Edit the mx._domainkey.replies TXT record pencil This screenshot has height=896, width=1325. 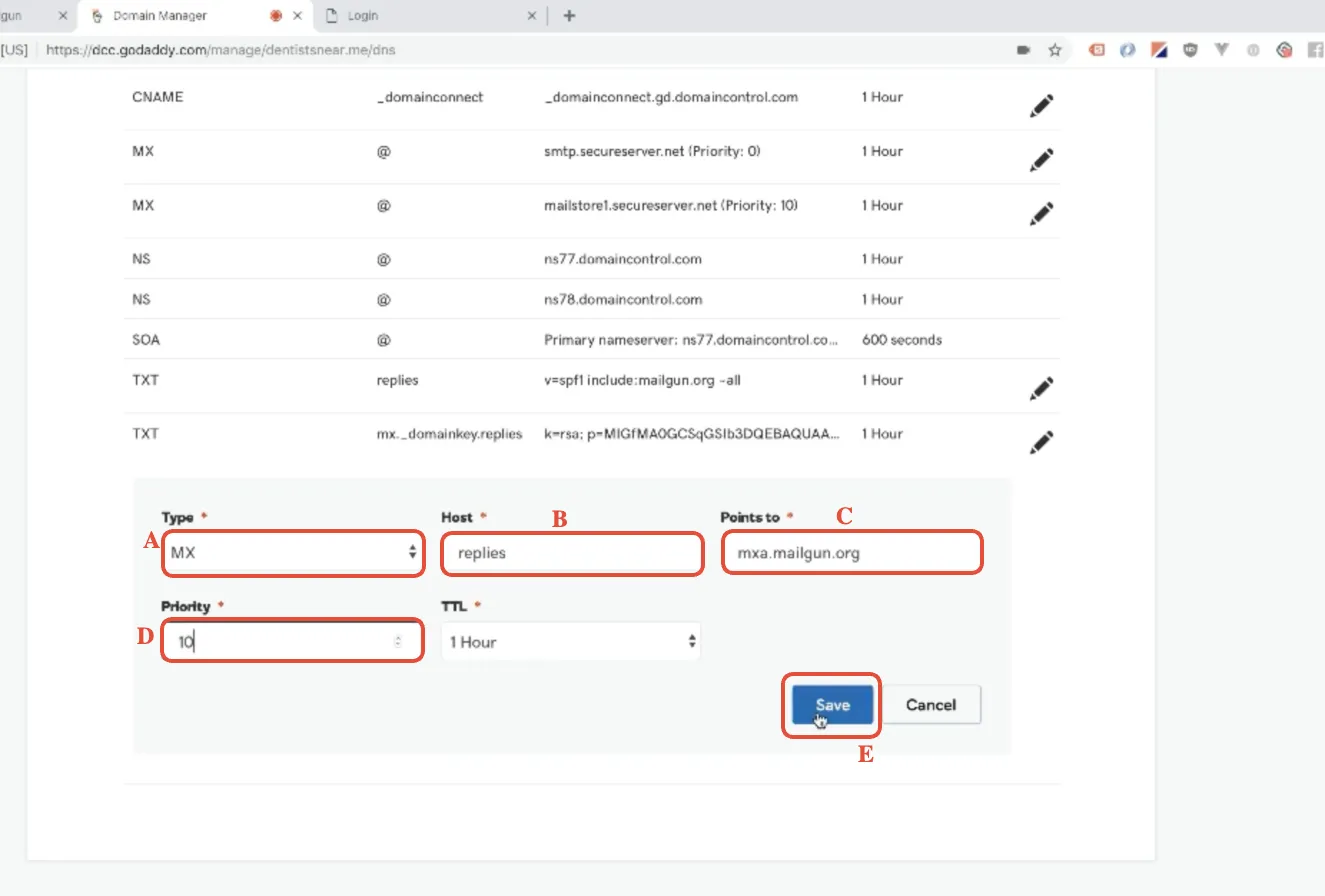[1042, 442]
